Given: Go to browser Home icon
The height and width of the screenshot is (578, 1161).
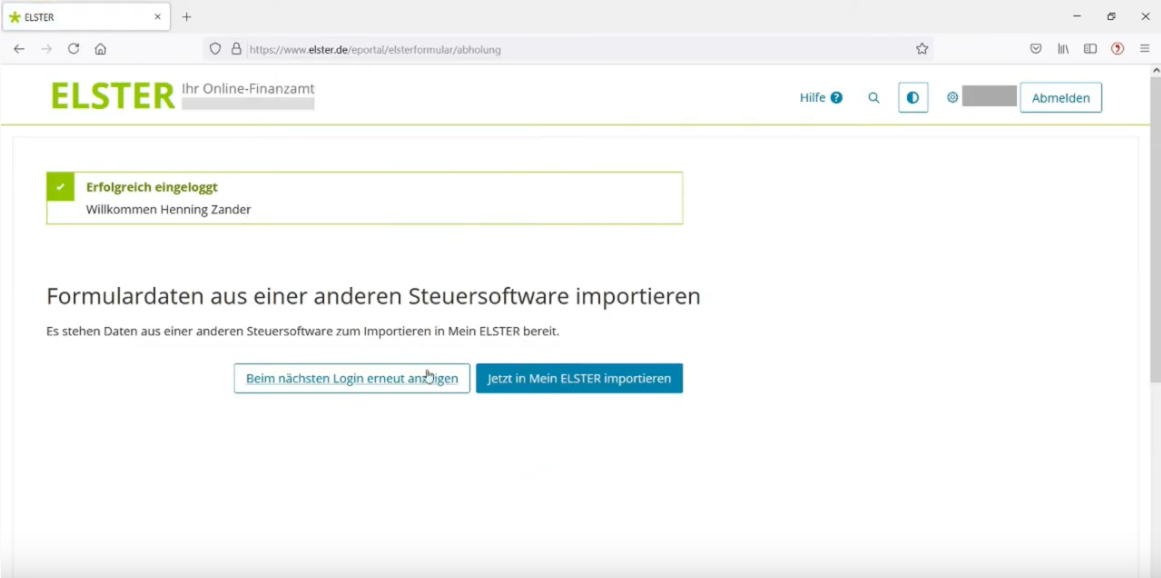Looking at the screenshot, I should click(x=100, y=49).
